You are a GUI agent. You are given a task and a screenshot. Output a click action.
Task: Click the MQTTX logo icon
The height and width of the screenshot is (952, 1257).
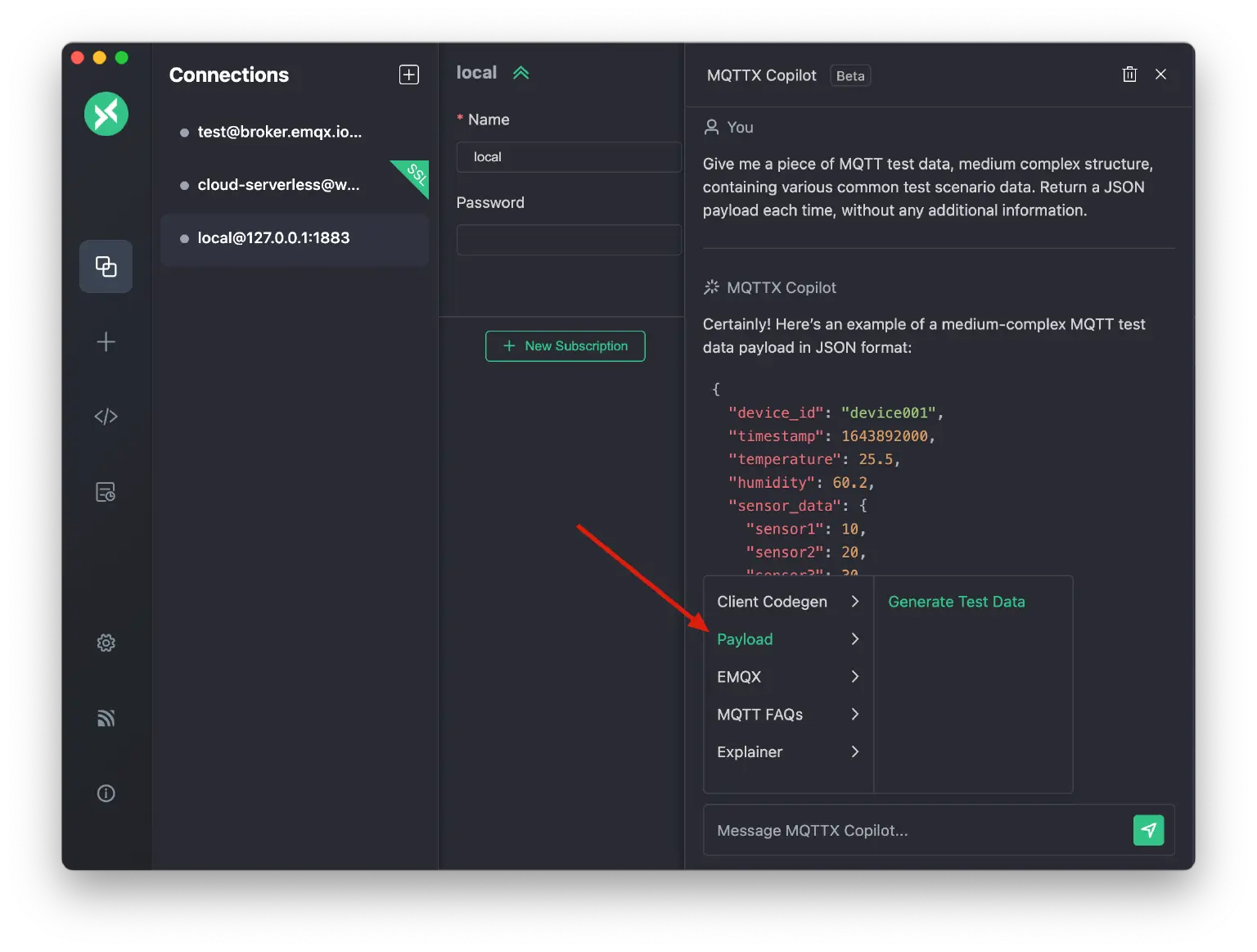click(x=106, y=114)
